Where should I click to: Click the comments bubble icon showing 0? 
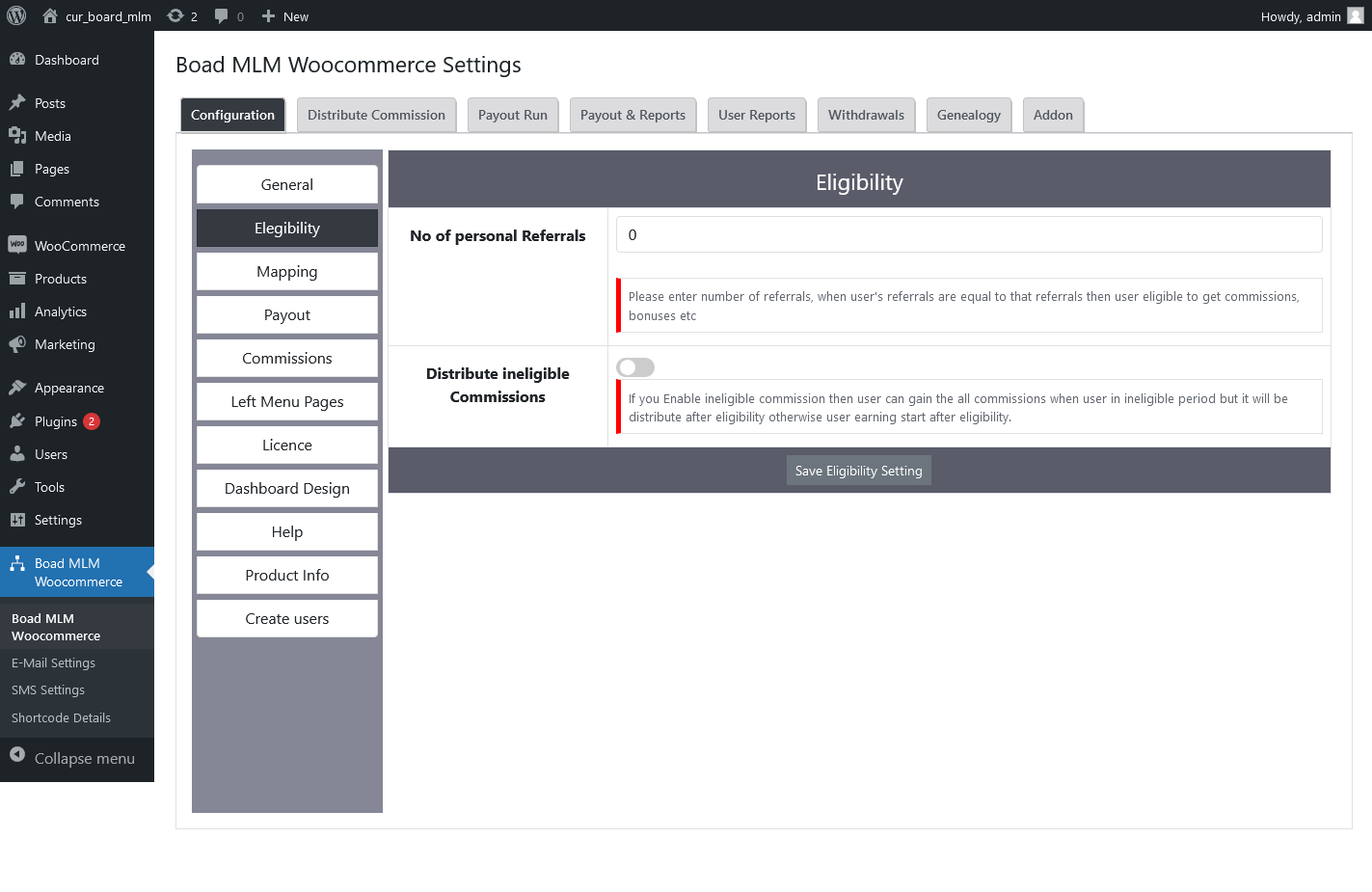coord(223,15)
